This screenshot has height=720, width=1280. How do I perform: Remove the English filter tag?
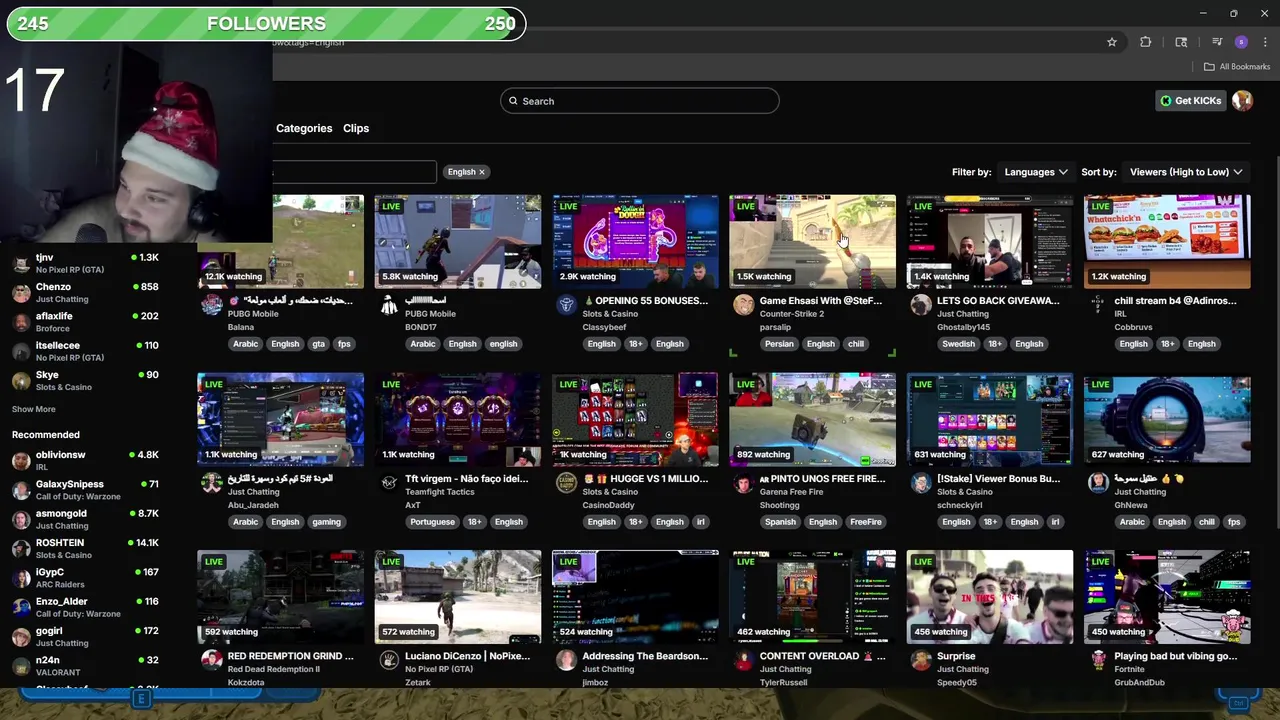481,172
